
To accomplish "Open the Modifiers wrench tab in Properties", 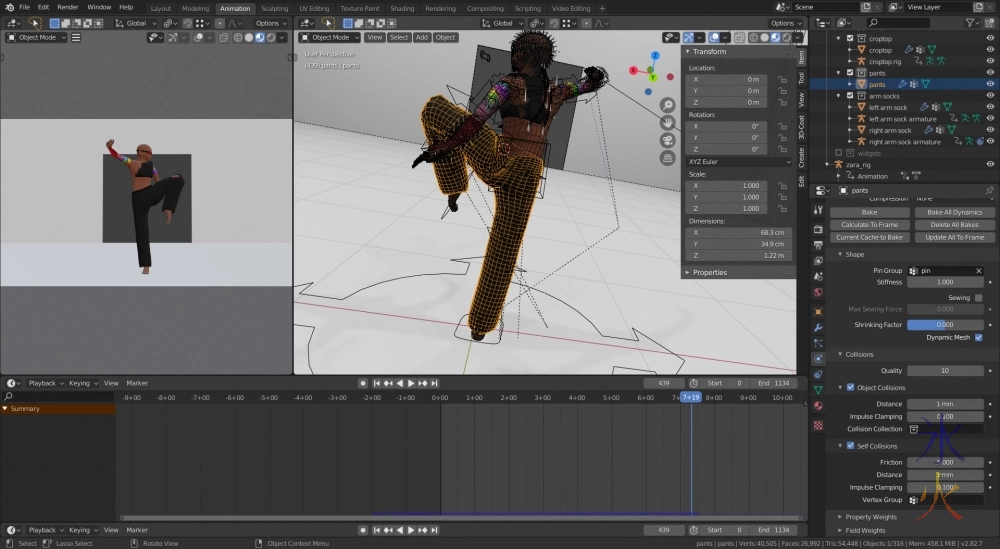I will click(818, 327).
